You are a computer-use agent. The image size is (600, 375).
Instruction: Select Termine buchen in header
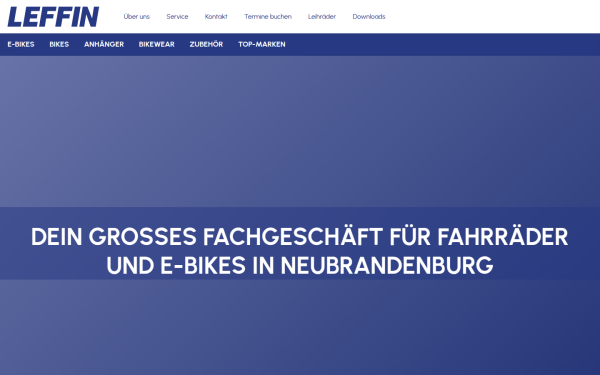pyautogui.click(x=268, y=16)
